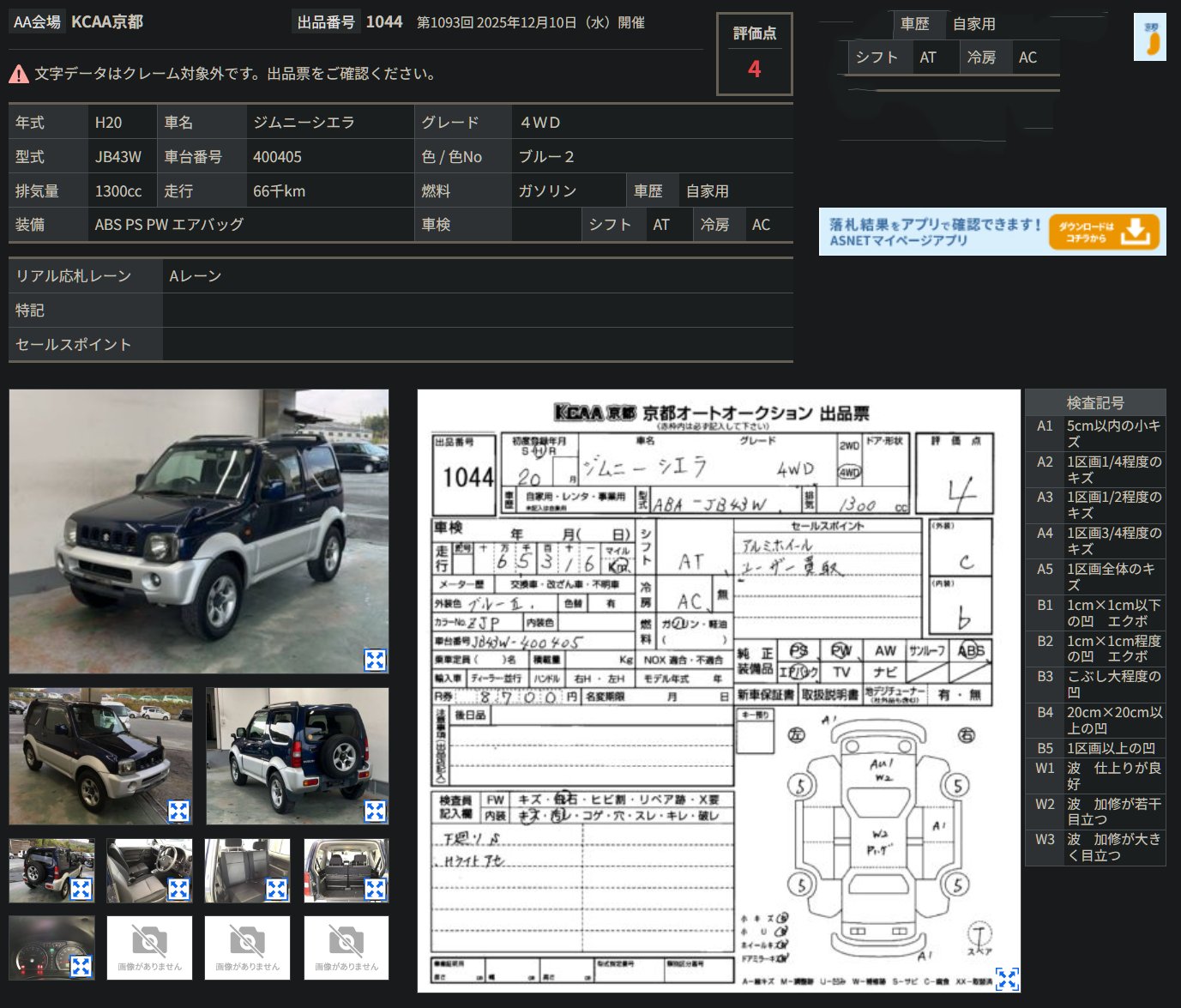Click the ダウンロードはコチラから download button
1181x1008 pixels.
point(1106,232)
